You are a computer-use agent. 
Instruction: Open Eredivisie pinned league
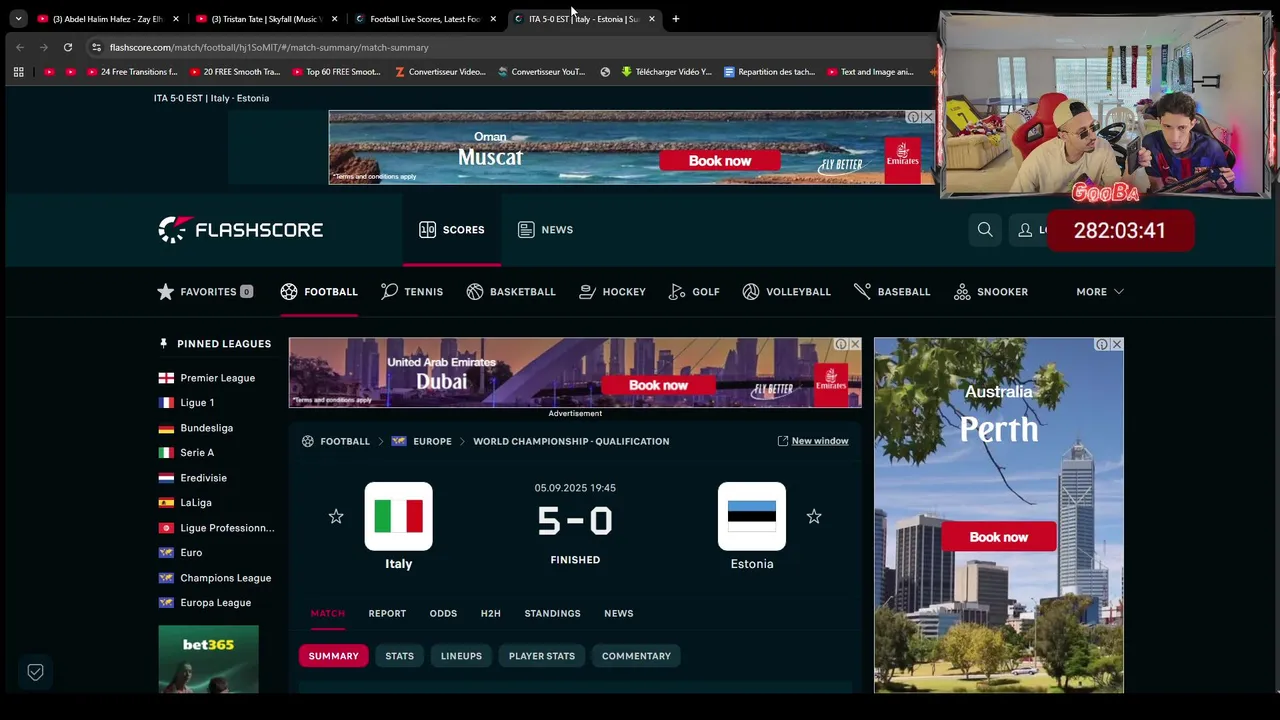tap(193, 478)
